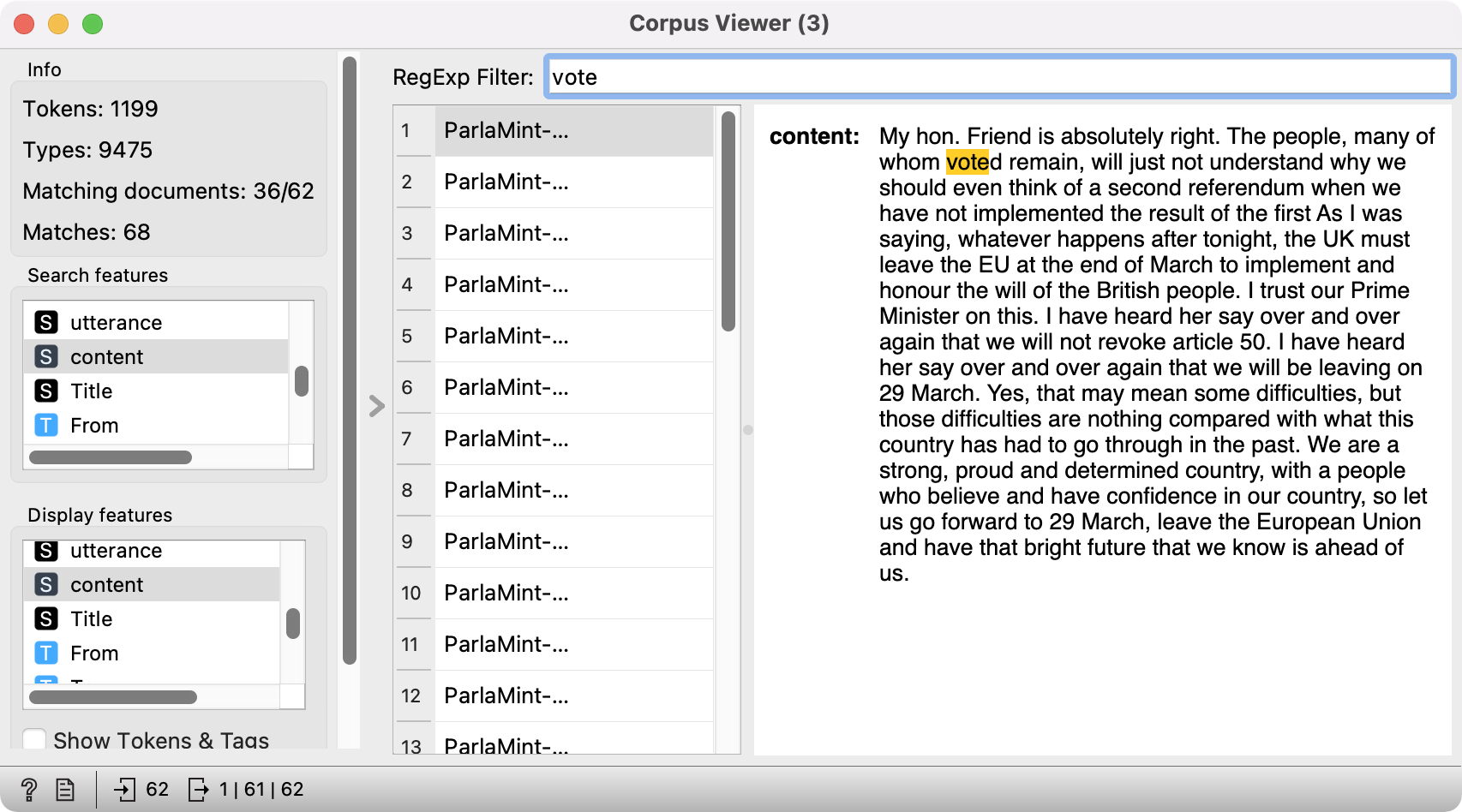This screenshot has width=1462, height=812.
Task: Select 'content' in Search features list
Action: pos(107,357)
